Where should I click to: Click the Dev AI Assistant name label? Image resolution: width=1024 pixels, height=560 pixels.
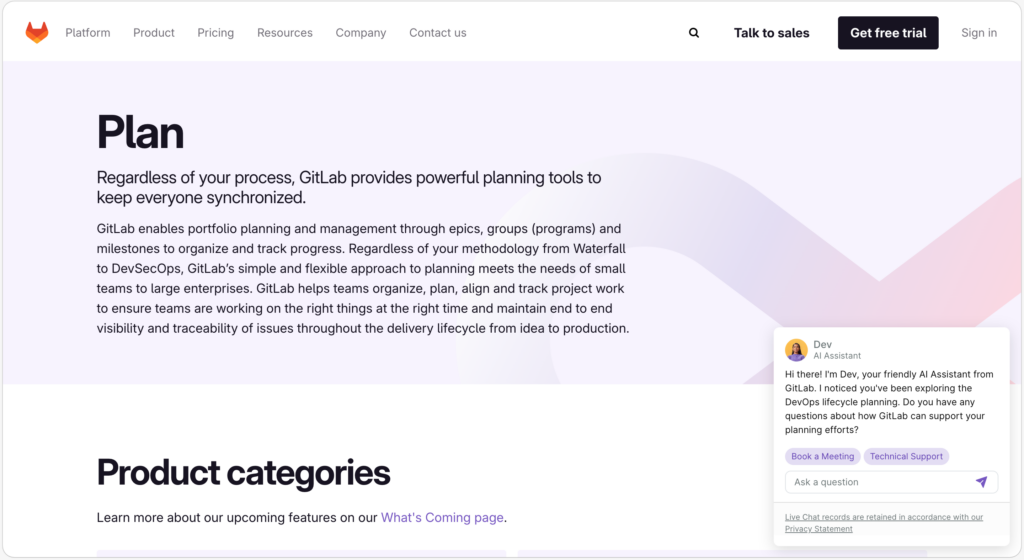823,344
